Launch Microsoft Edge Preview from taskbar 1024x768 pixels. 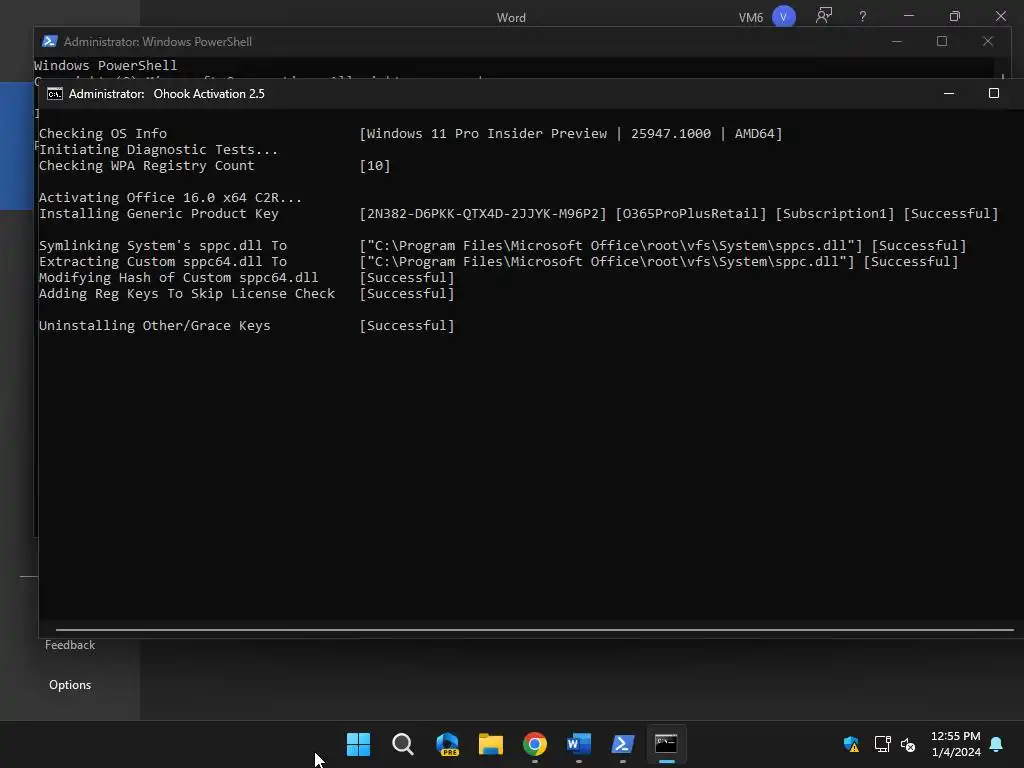447,744
